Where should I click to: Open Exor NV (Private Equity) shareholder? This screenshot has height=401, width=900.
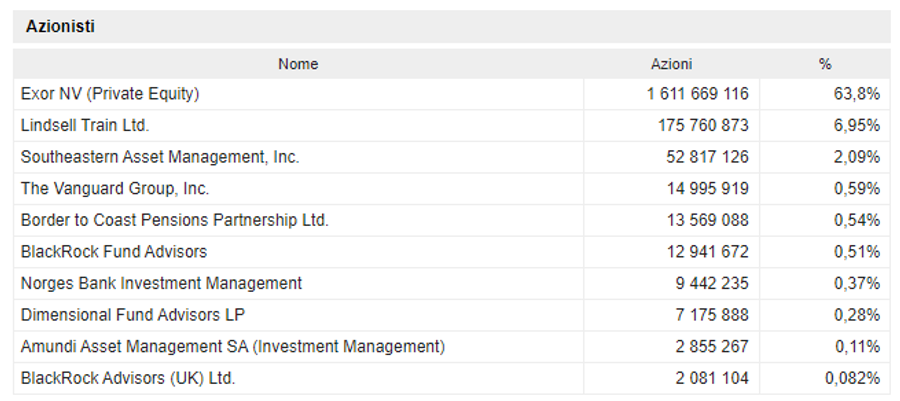110,94
